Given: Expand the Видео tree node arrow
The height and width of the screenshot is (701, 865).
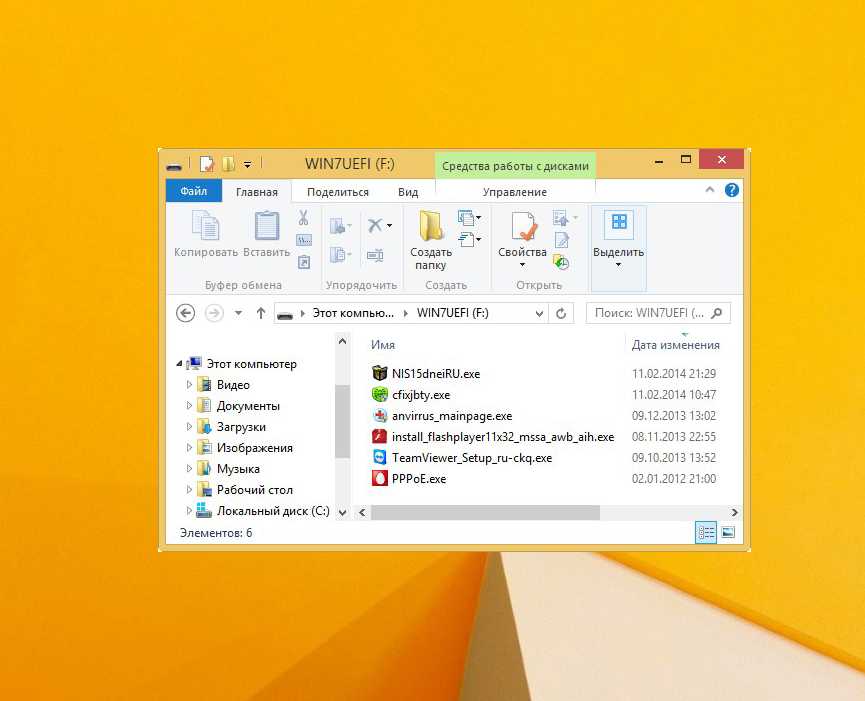Looking at the screenshot, I should pyautogui.click(x=188, y=385).
